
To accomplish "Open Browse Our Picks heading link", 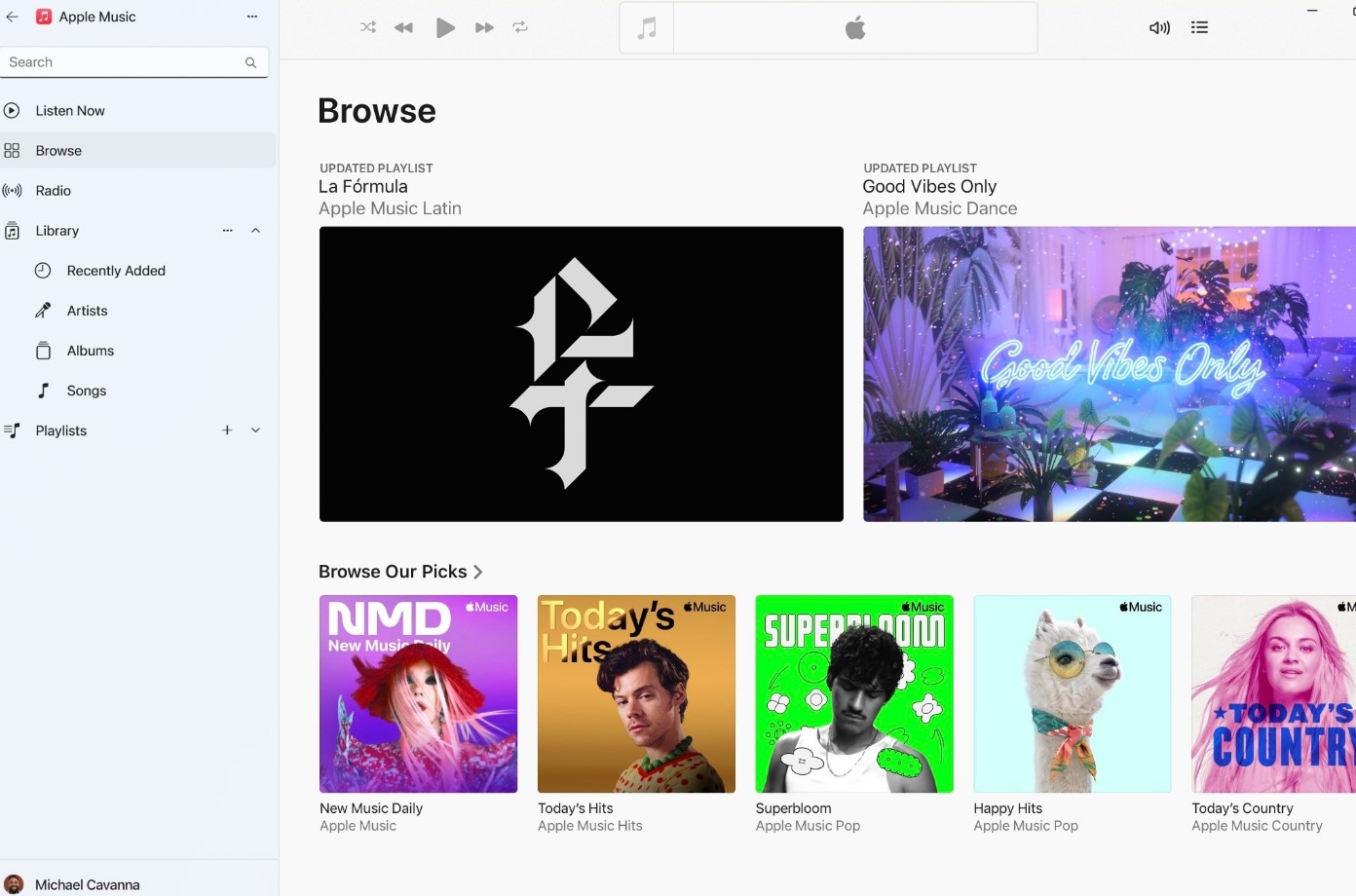I will point(393,572).
